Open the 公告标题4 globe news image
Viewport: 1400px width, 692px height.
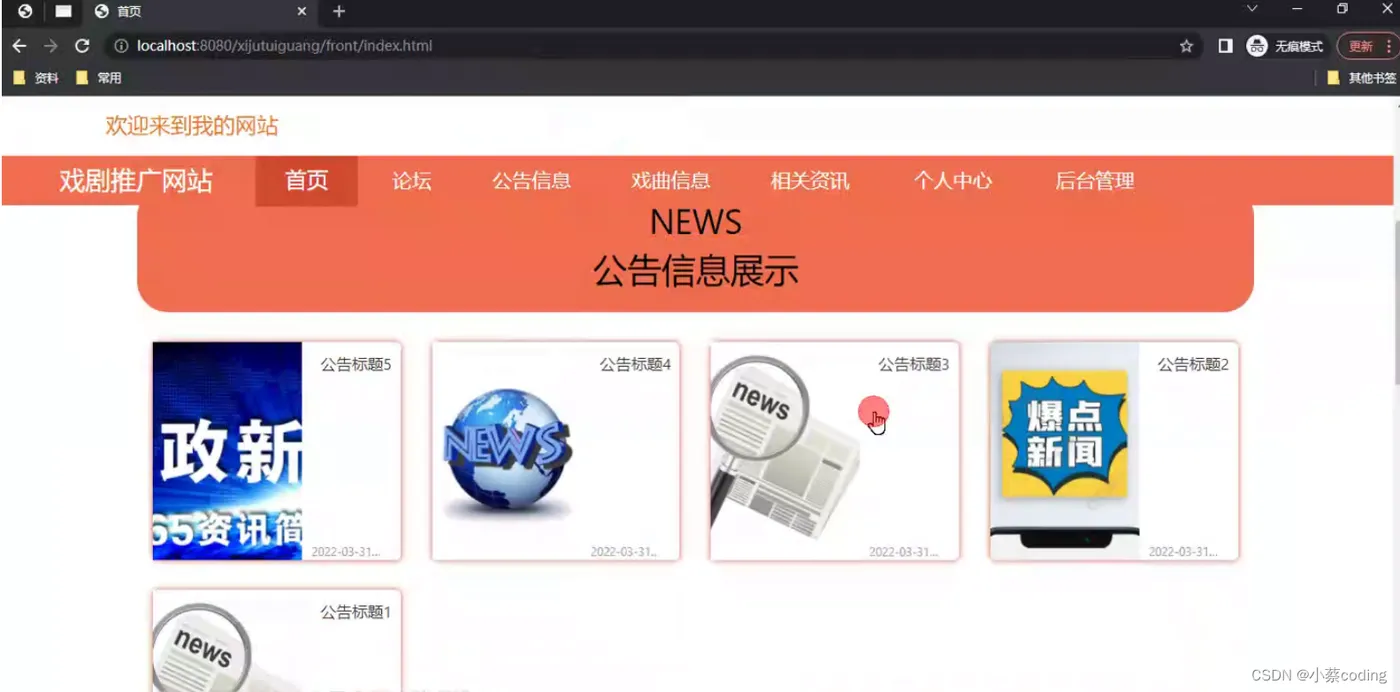507,451
